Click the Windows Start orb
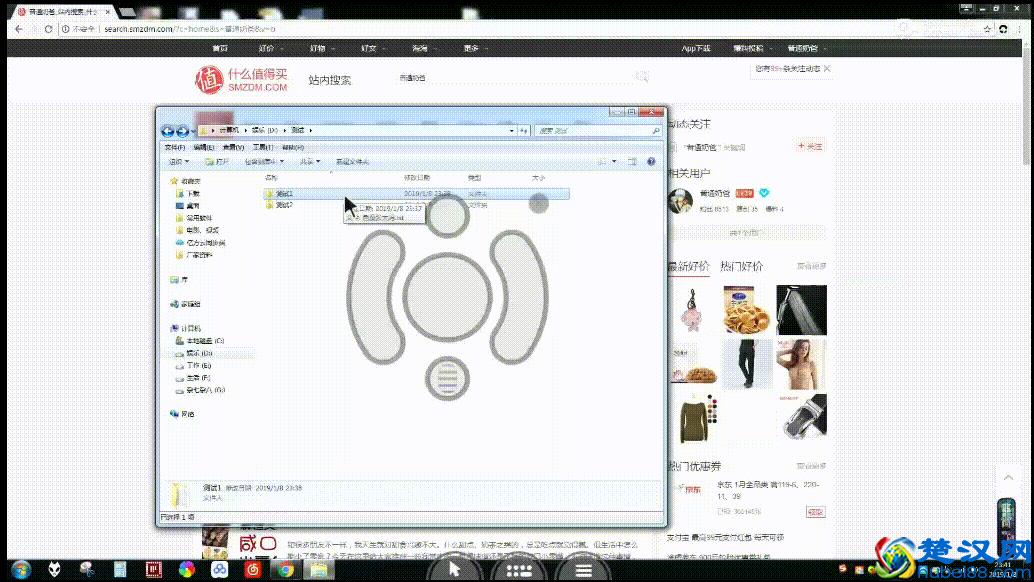The image size is (1034, 582). click(21, 570)
